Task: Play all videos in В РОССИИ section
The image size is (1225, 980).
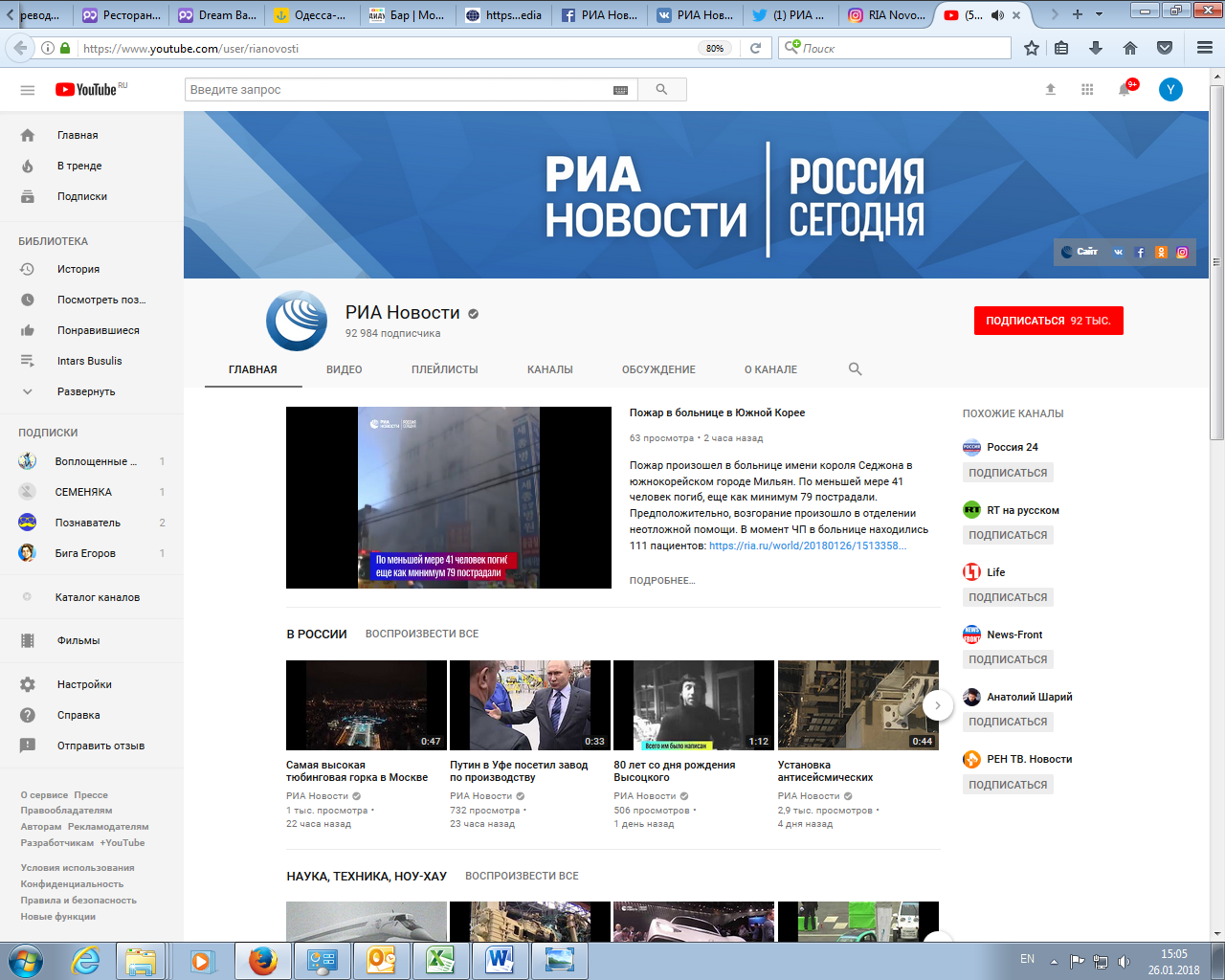Action: [422, 634]
